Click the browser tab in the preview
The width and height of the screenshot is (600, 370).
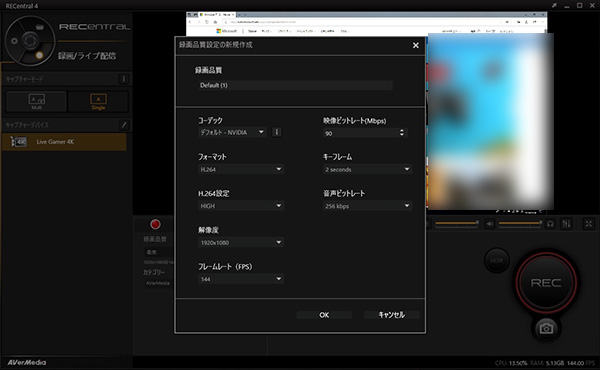click(218, 15)
